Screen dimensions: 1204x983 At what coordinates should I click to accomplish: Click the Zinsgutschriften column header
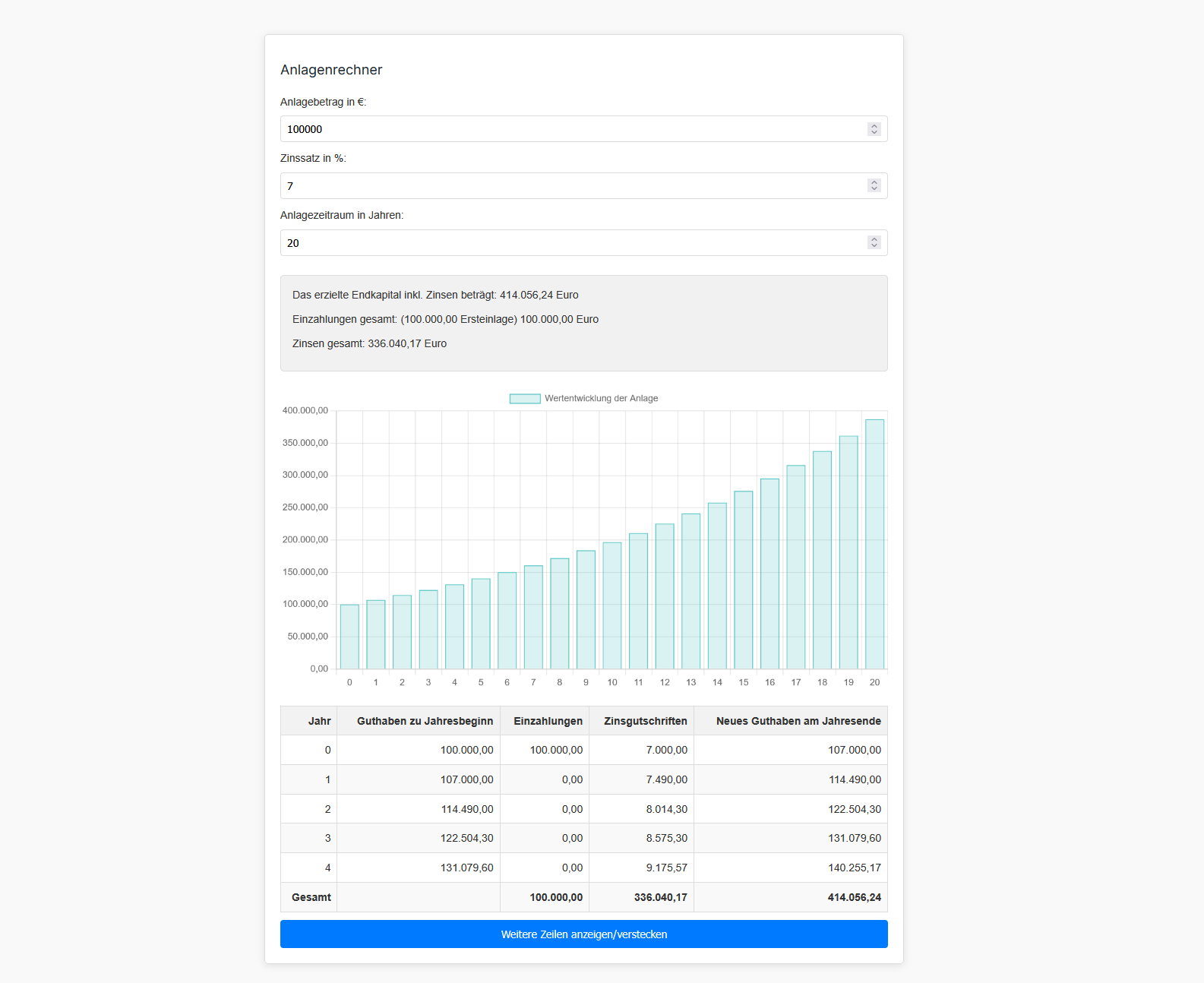pyautogui.click(x=645, y=721)
